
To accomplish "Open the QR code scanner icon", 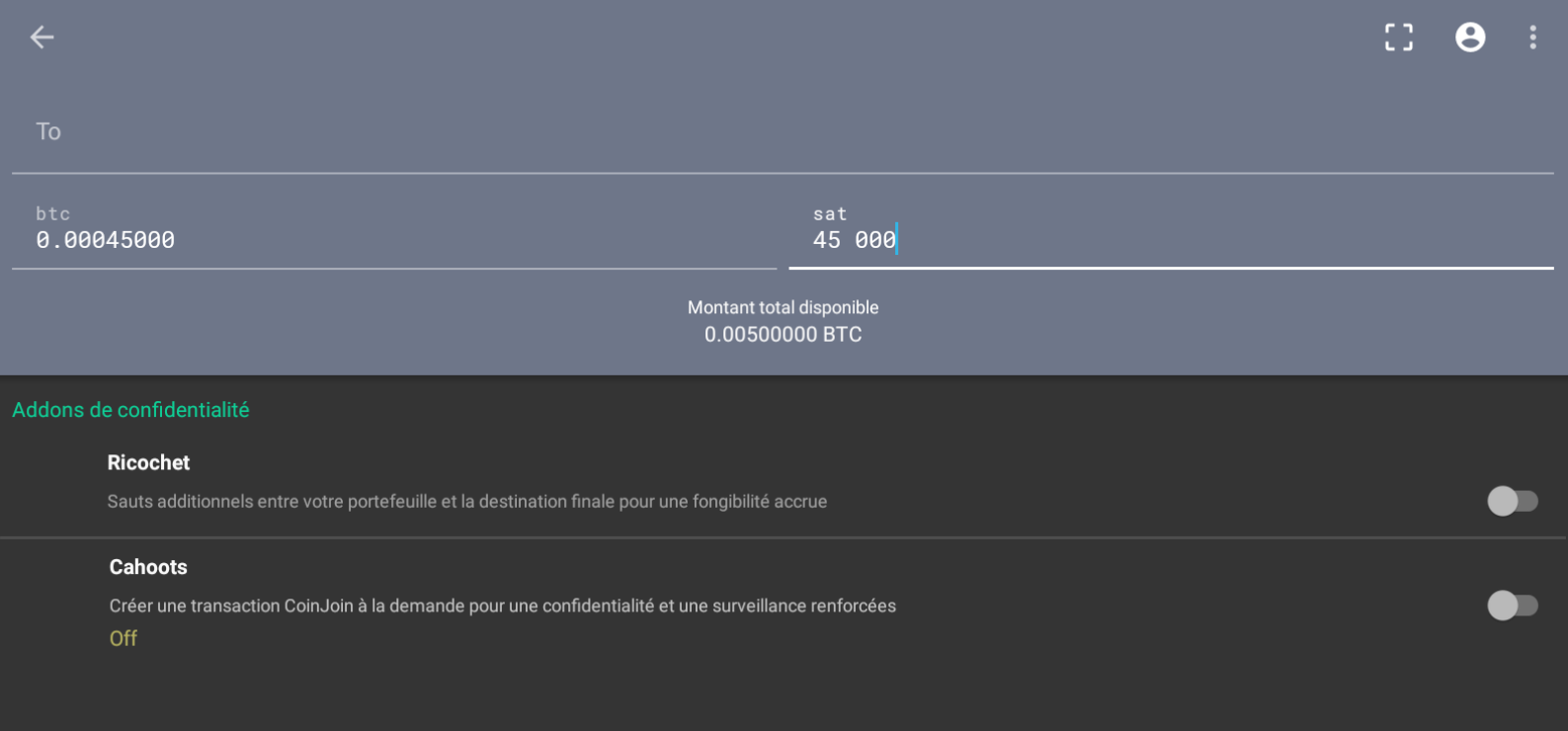I will pyautogui.click(x=1398, y=38).
